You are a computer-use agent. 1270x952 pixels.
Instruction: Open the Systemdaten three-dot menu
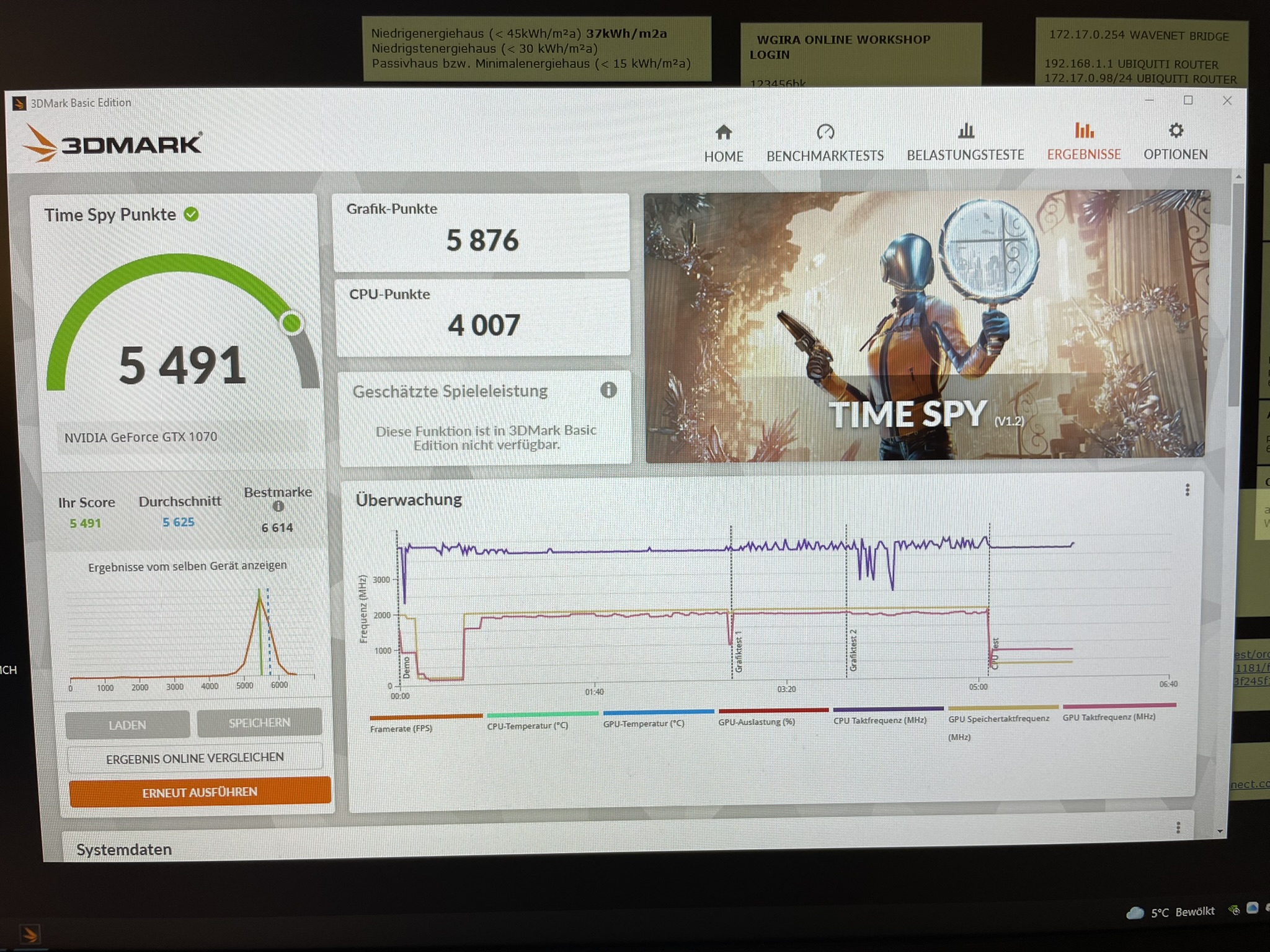[1178, 828]
